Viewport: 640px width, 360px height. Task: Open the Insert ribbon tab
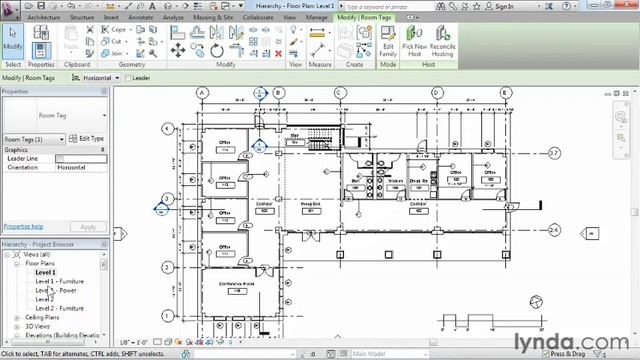pos(111,18)
